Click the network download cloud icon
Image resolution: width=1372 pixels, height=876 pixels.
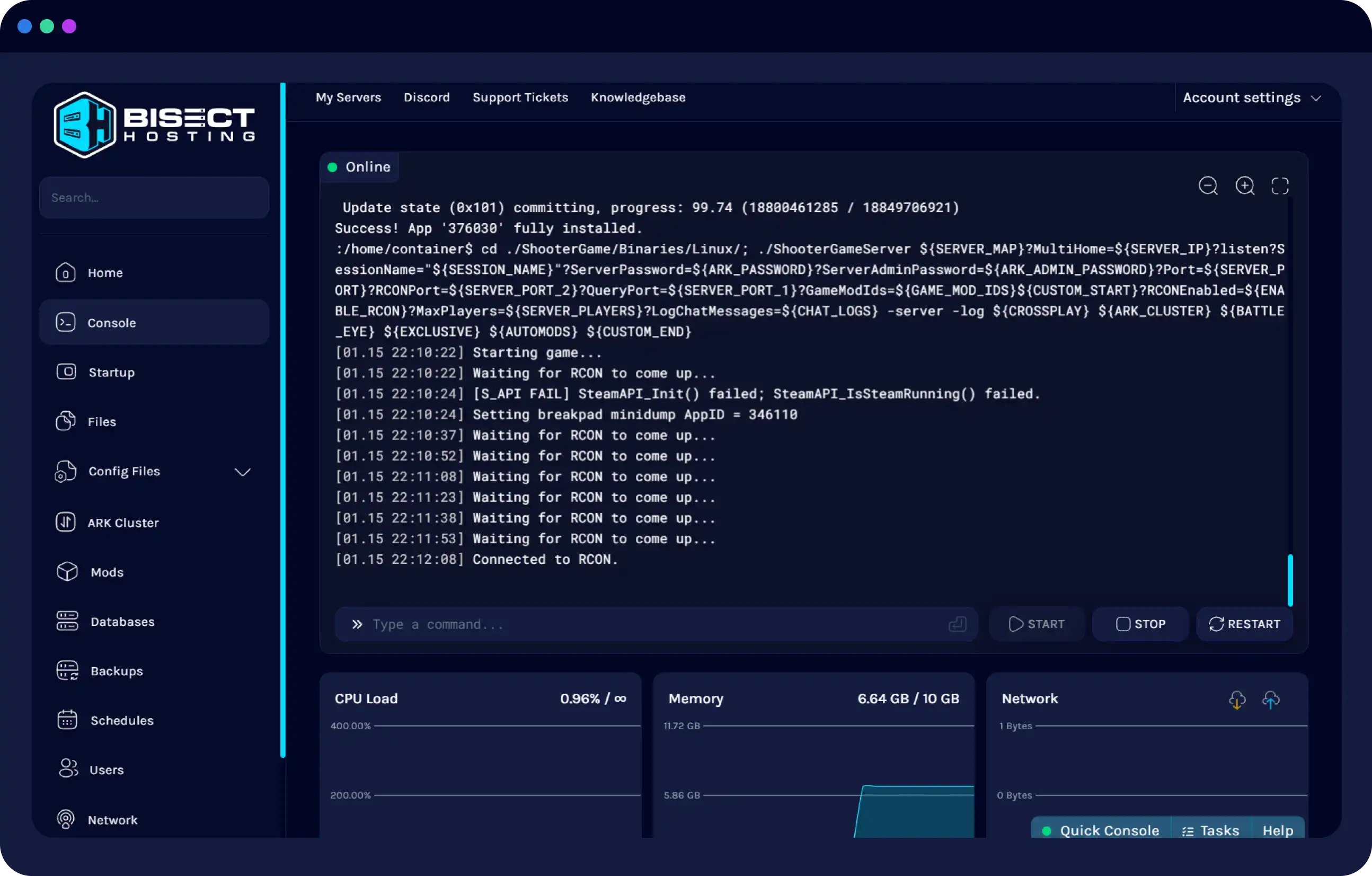pos(1237,700)
